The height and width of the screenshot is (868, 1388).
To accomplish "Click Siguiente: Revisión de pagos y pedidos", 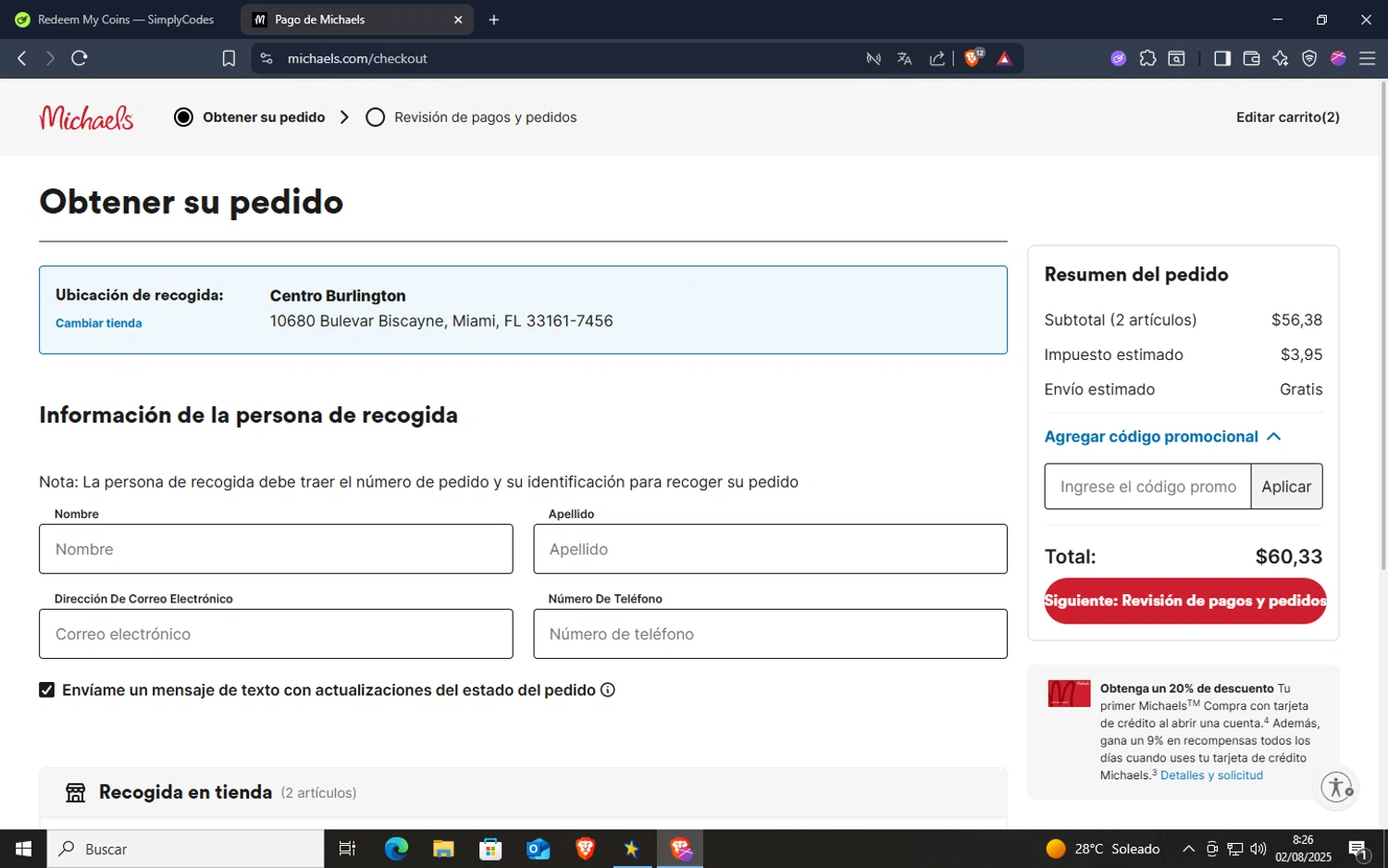I will coord(1185,601).
